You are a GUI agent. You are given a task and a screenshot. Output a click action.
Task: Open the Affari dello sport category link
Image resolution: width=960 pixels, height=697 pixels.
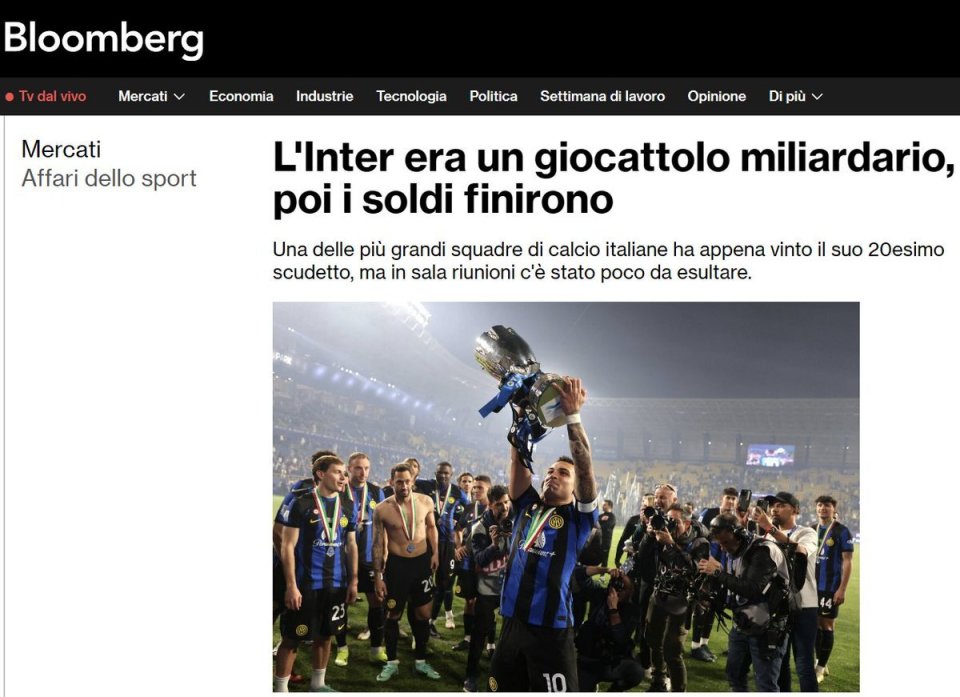point(109,178)
